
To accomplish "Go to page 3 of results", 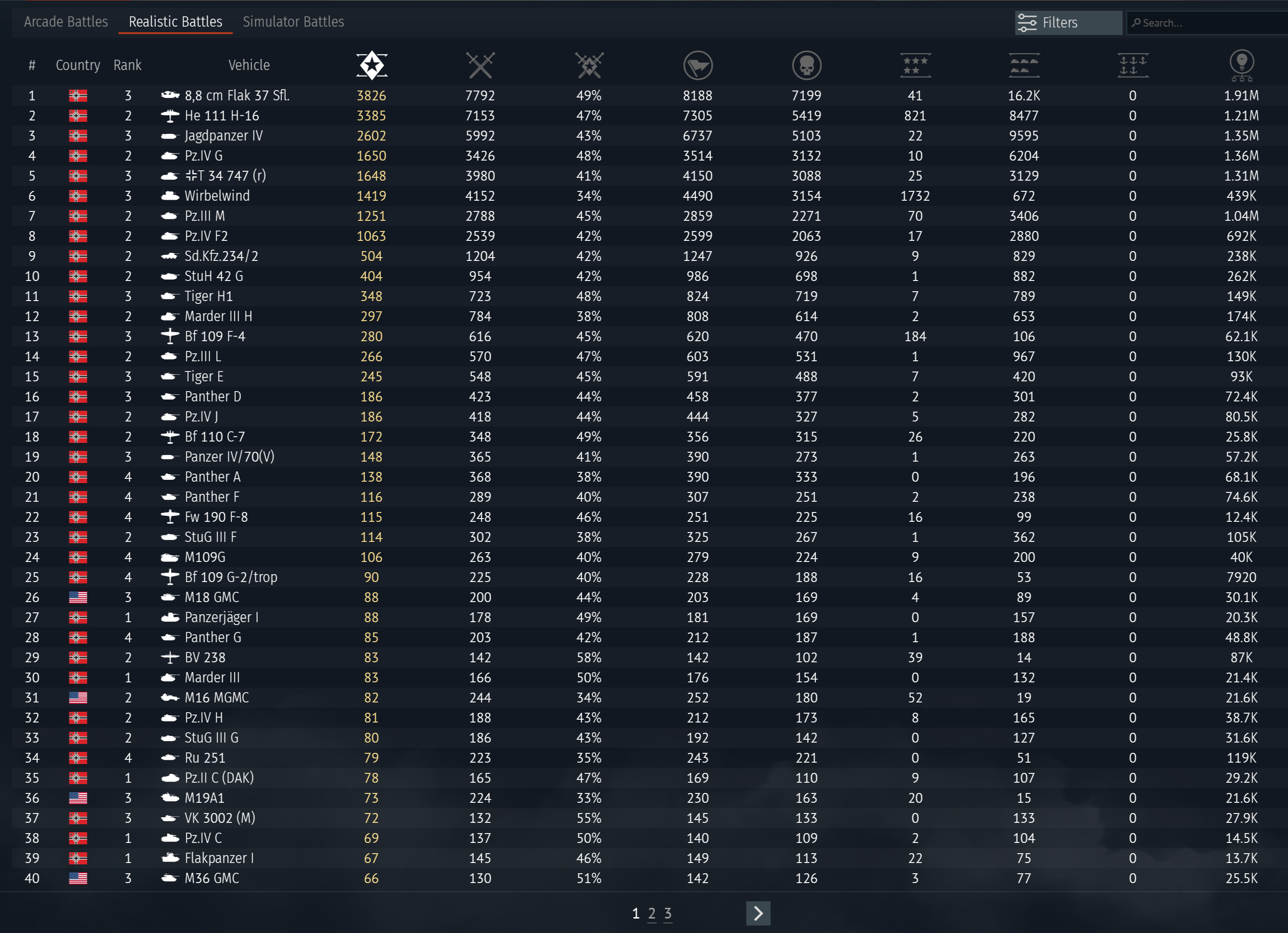I will click(667, 913).
